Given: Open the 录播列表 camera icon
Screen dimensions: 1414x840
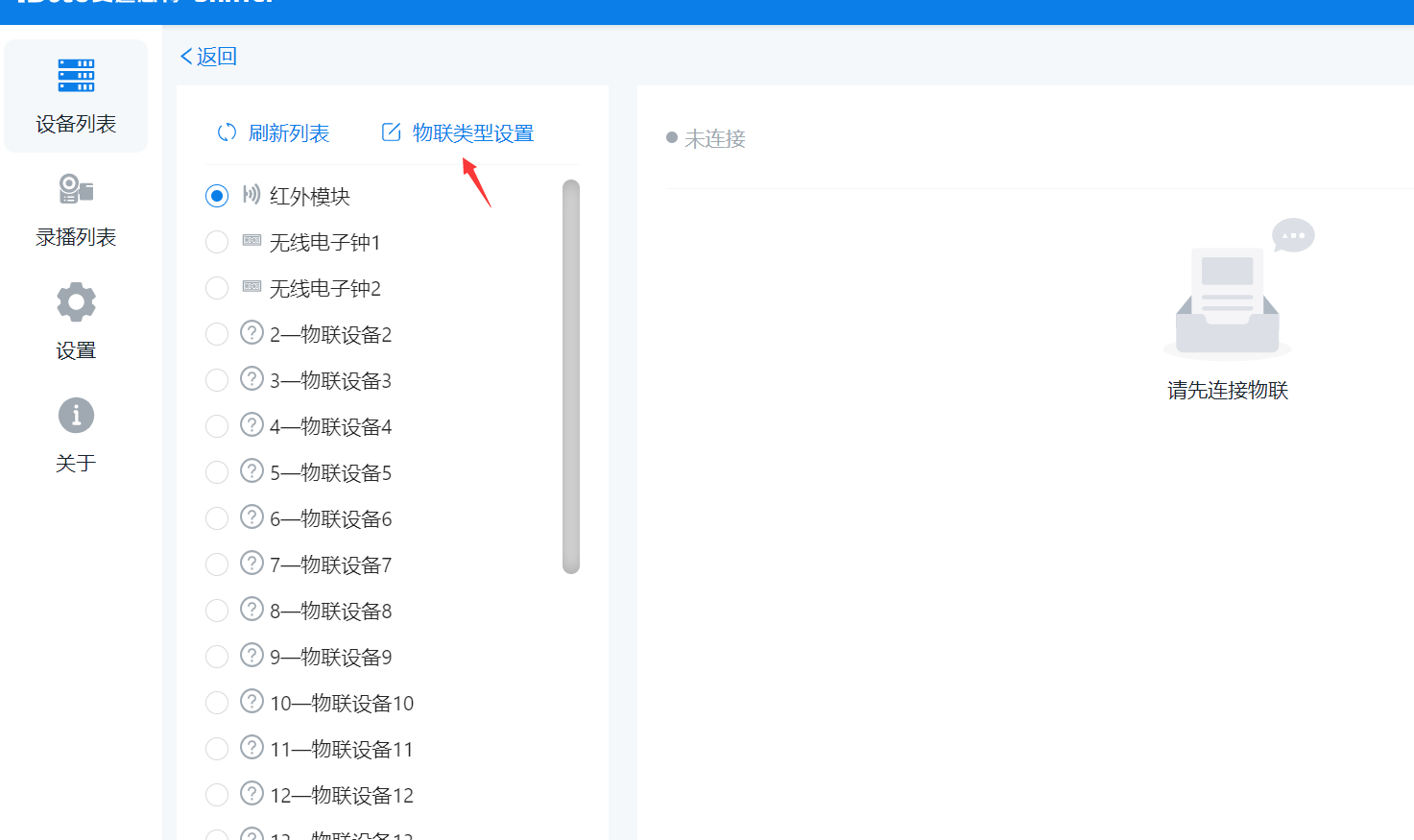Looking at the screenshot, I should [76, 189].
